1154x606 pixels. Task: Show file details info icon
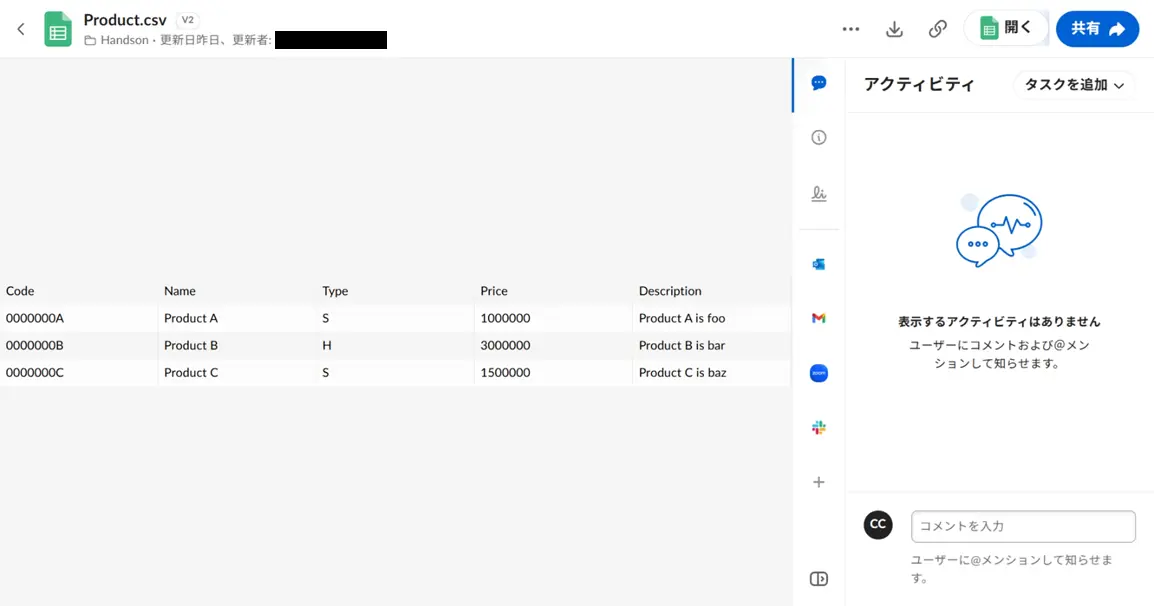pos(818,138)
